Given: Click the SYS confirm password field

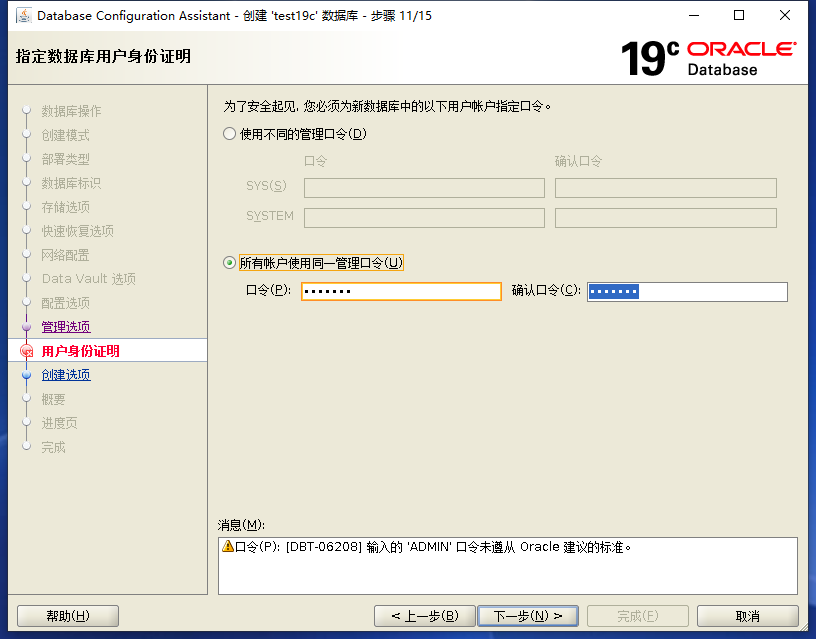Looking at the screenshot, I should (x=666, y=188).
